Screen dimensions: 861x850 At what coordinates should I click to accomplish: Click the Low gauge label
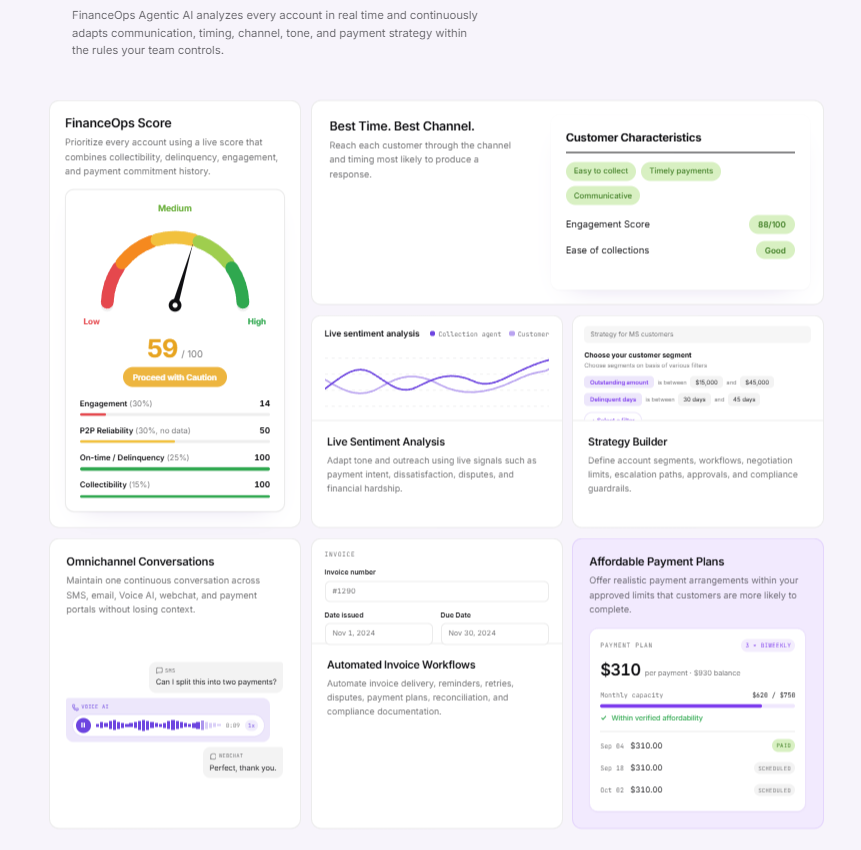(91, 321)
